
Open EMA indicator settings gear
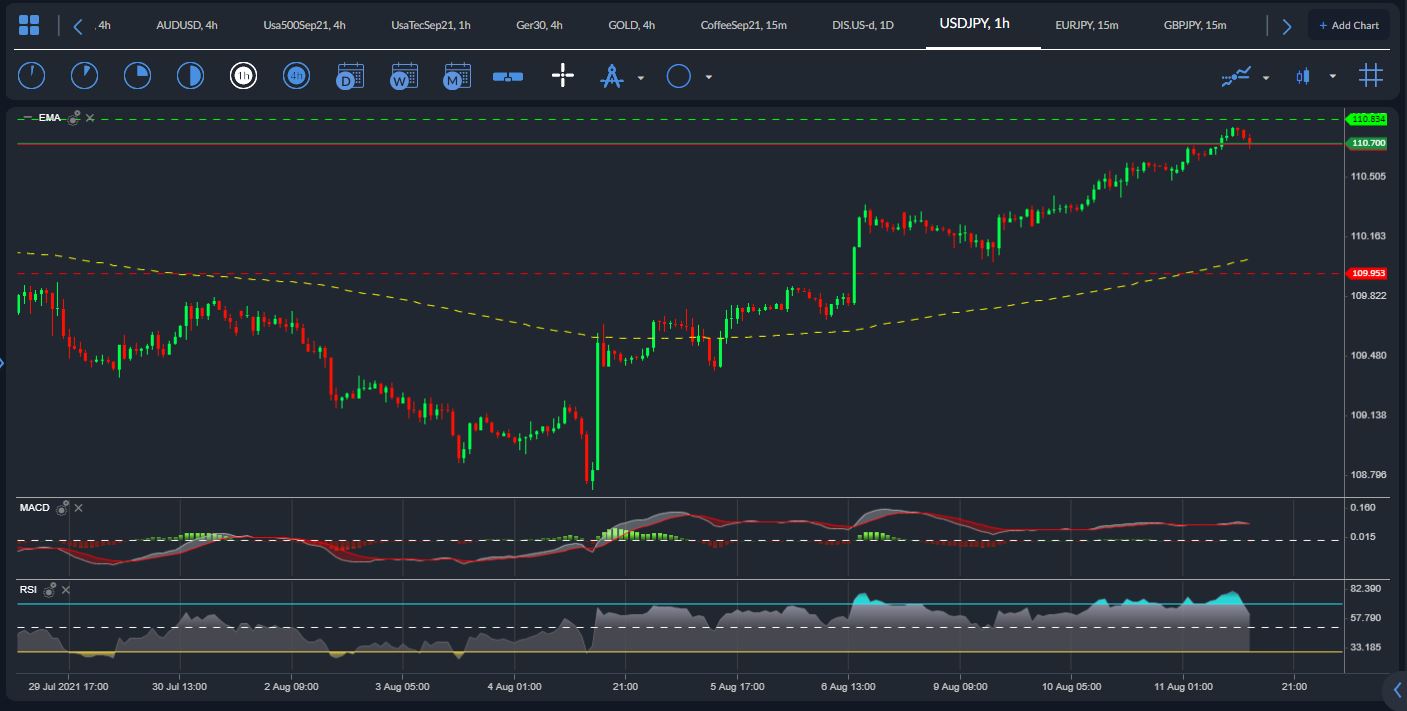pyautogui.click(x=73, y=118)
